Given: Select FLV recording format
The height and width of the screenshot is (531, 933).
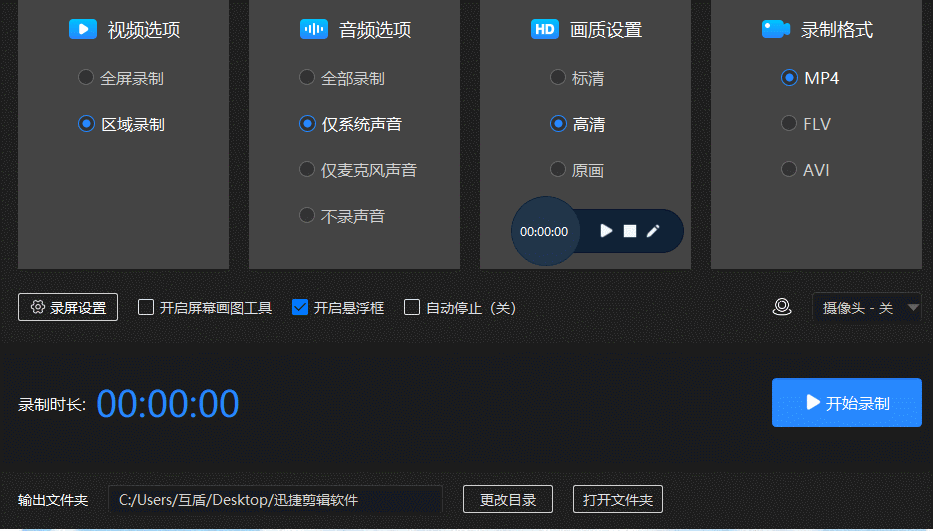Looking at the screenshot, I should click(x=789, y=124).
